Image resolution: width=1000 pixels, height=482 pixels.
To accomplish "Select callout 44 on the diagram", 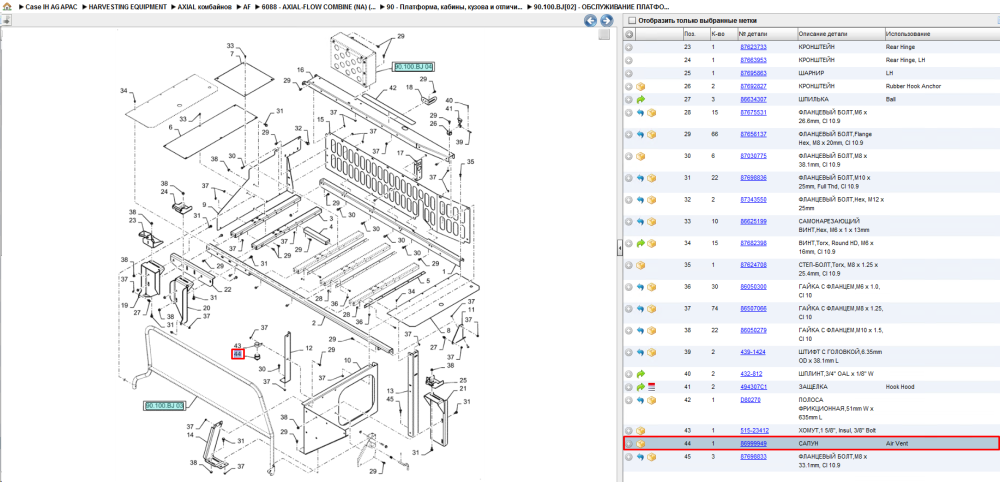I will point(238,354).
